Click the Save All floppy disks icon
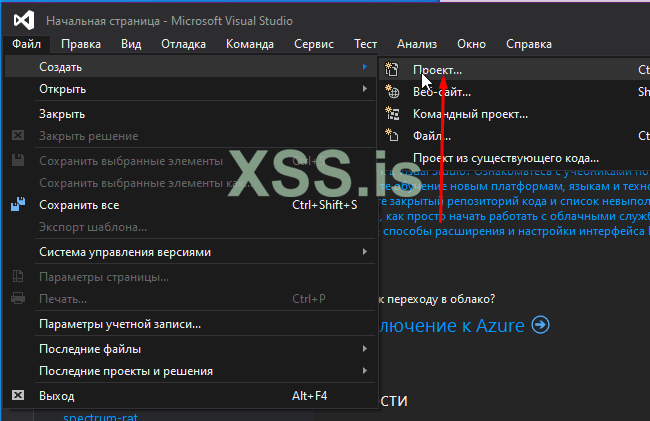The height and width of the screenshot is (421, 650). [18, 204]
